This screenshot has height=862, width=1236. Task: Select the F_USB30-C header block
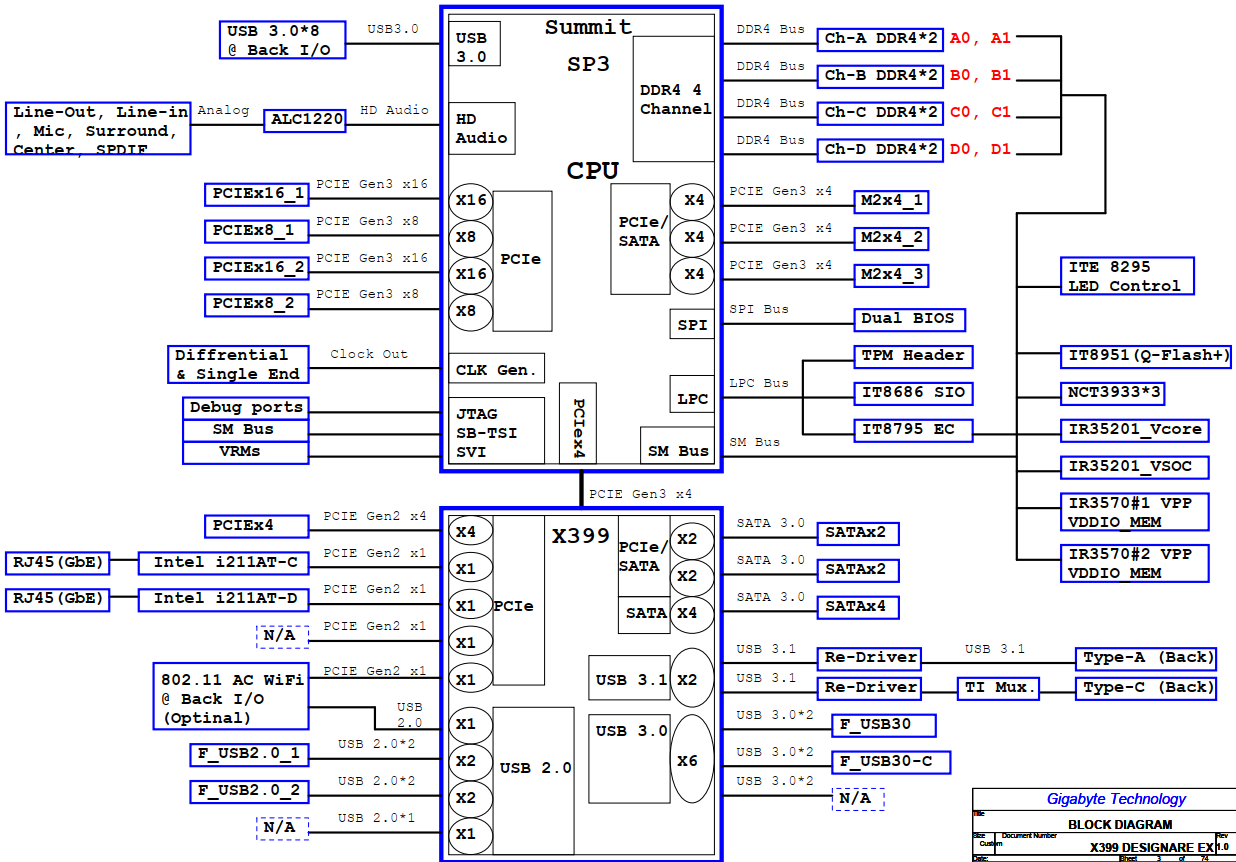[891, 762]
